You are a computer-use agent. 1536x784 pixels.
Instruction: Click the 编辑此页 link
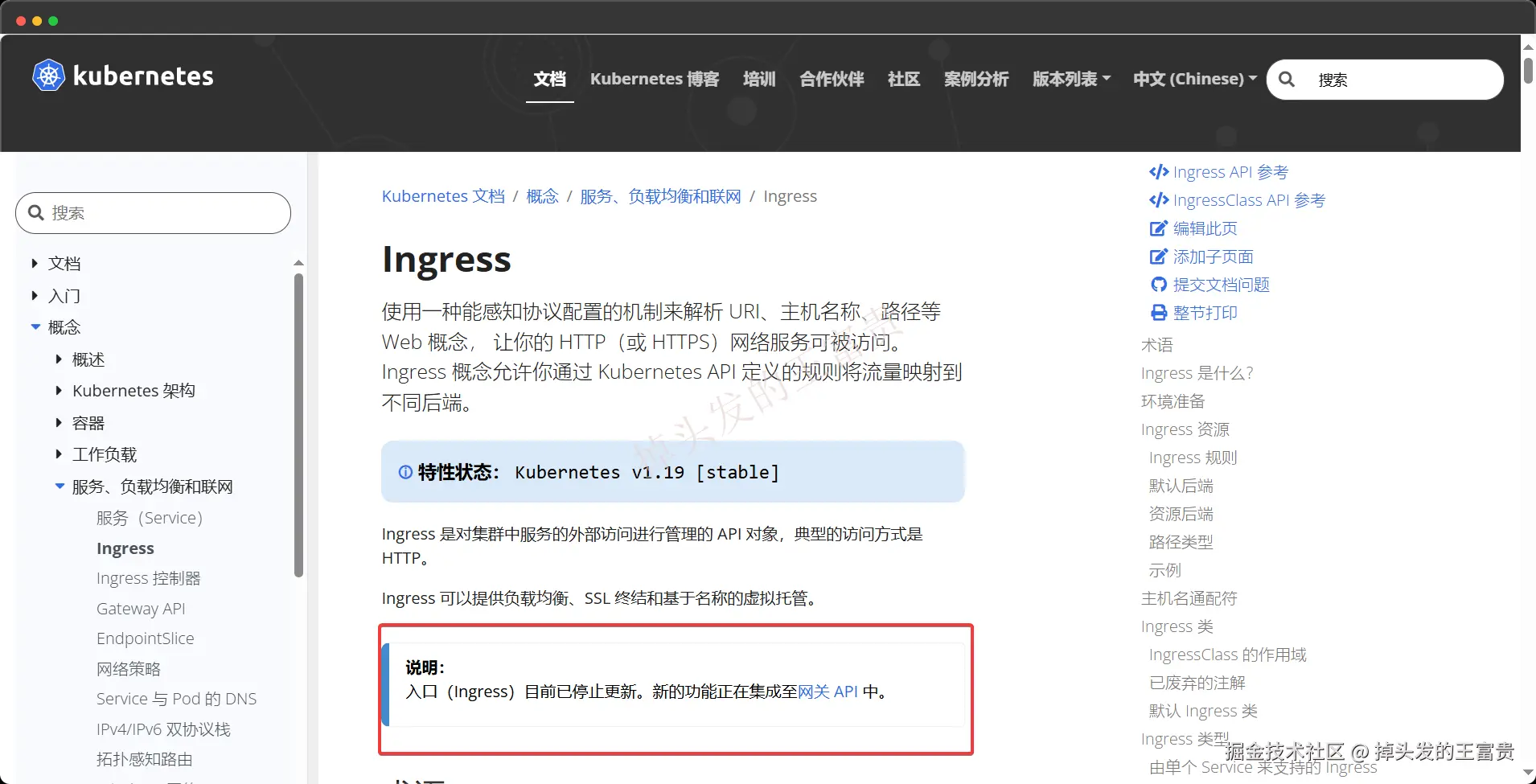1205,228
